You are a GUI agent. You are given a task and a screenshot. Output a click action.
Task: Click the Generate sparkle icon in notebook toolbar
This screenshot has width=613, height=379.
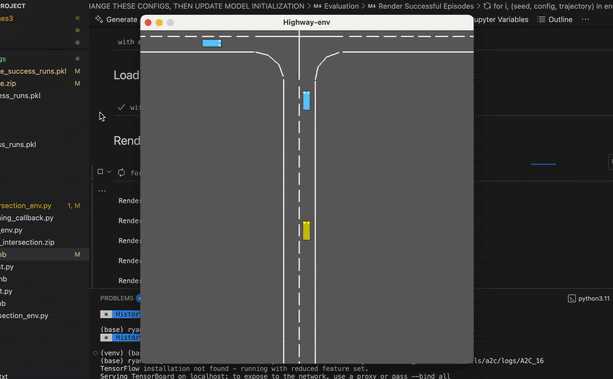click(x=99, y=19)
